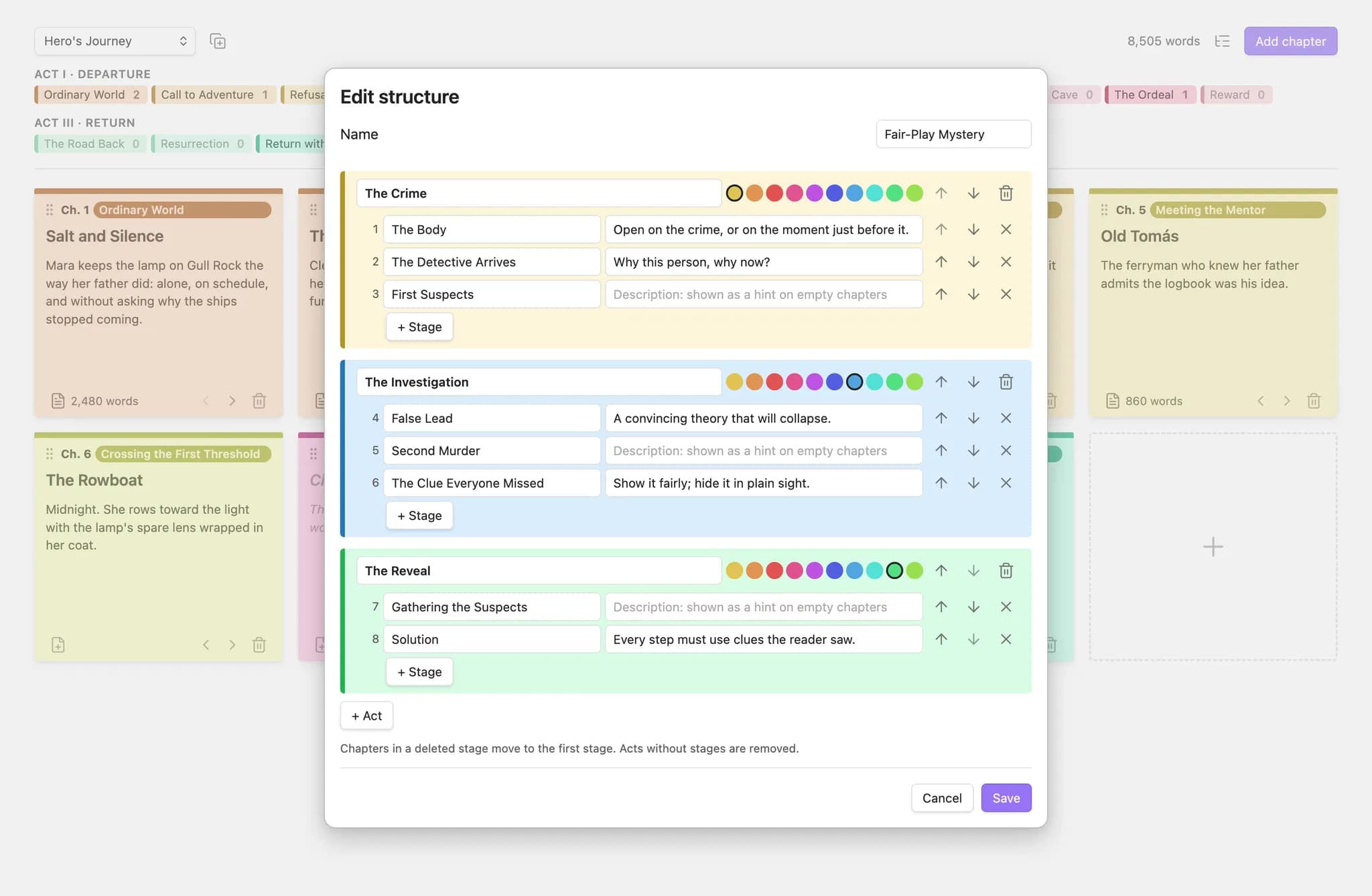This screenshot has height=896, width=1372.
Task: Click the empty add-chapter placeholder card
Action: (x=1213, y=547)
